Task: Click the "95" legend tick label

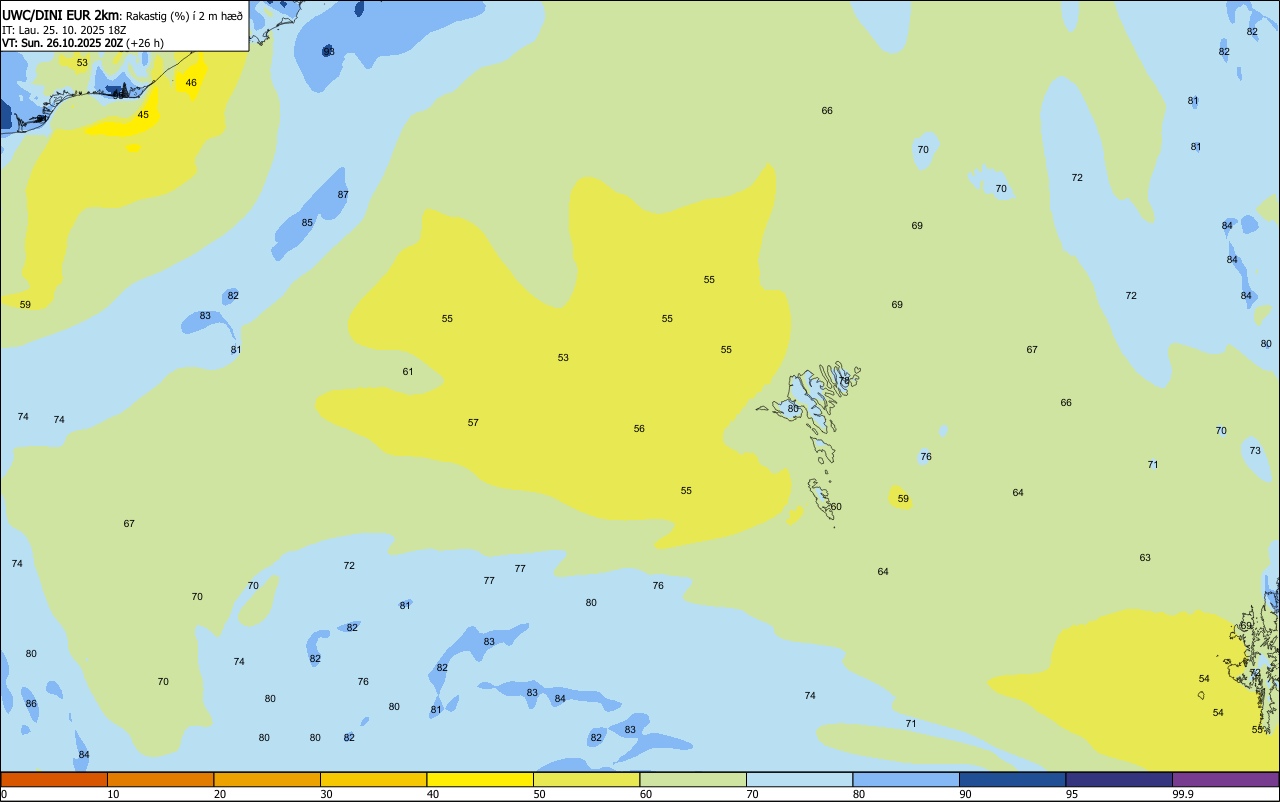Action: [1072, 794]
